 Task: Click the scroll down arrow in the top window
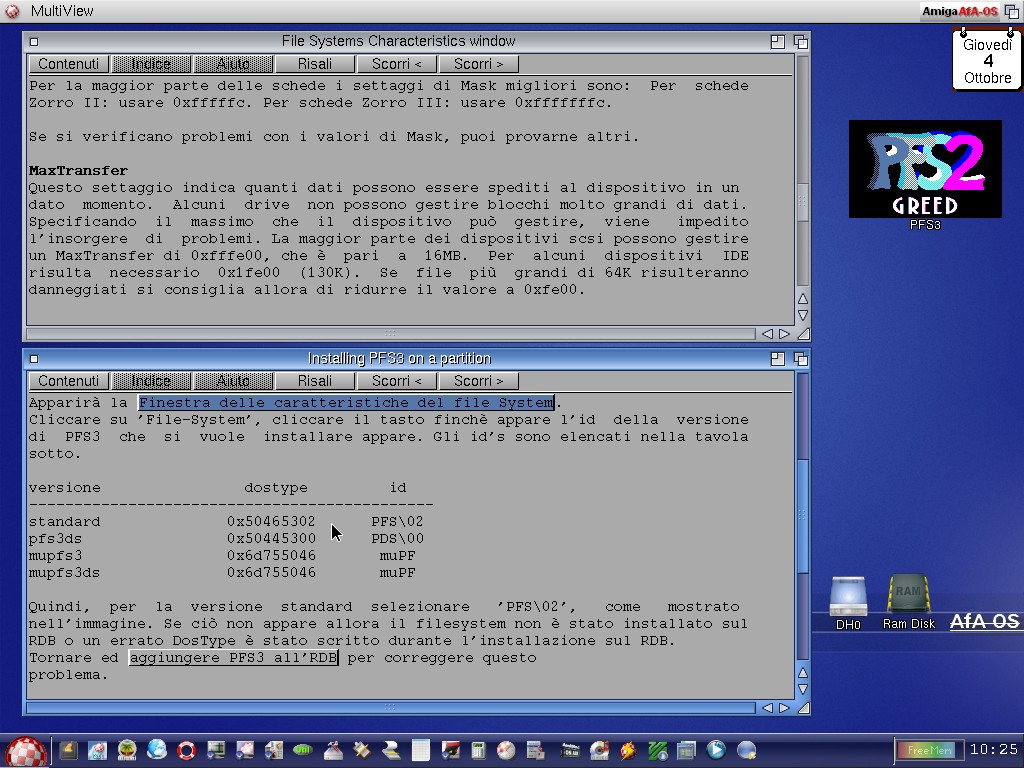(802, 316)
